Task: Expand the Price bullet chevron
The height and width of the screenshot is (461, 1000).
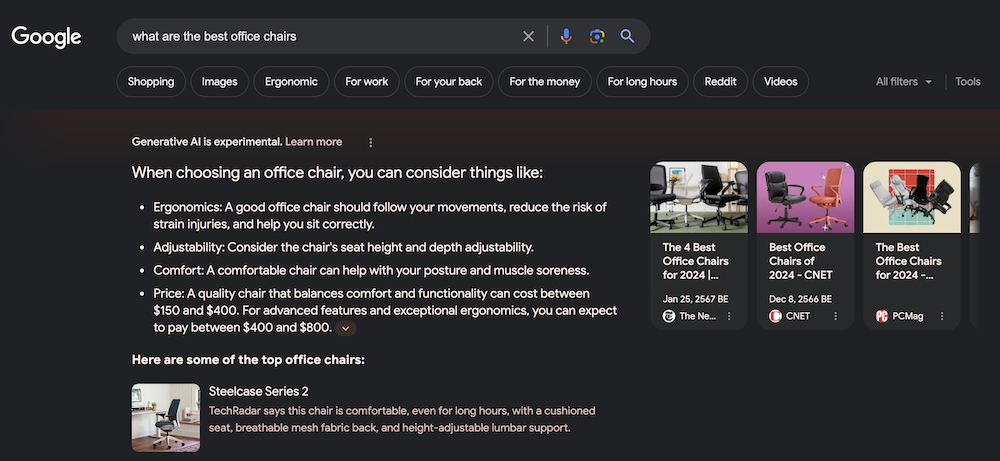Action: pos(346,328)
